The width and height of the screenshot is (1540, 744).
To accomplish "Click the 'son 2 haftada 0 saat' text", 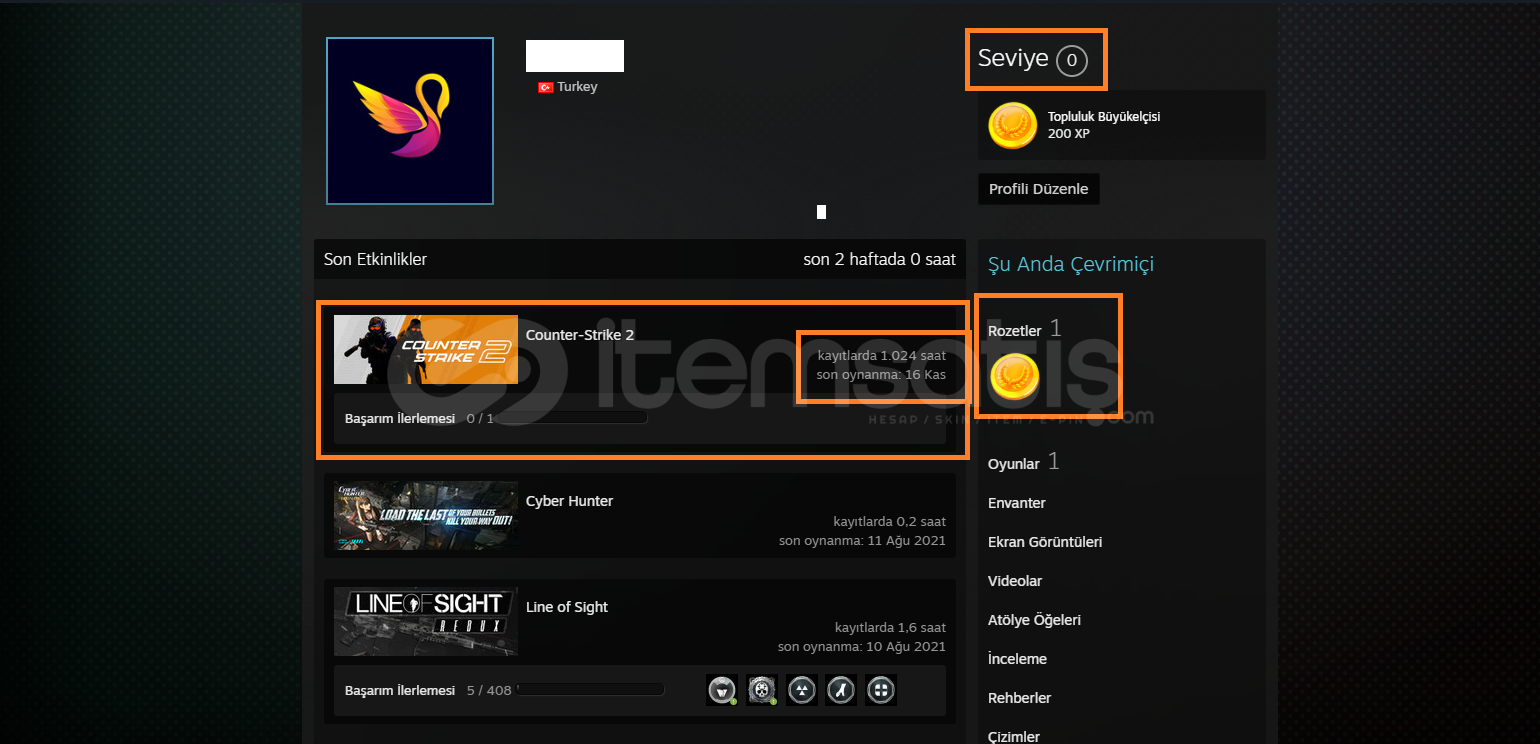I will pos(880,260).
